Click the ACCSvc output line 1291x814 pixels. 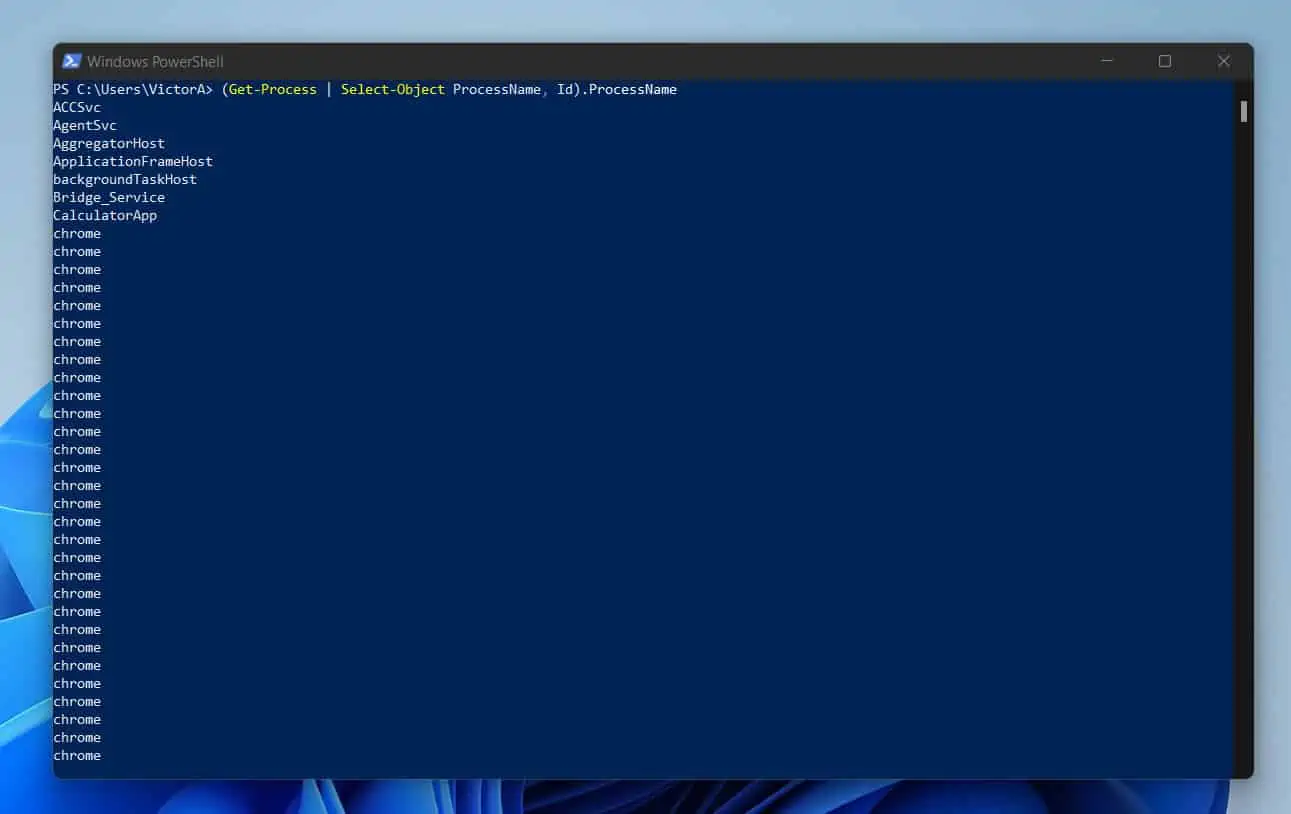77,108
